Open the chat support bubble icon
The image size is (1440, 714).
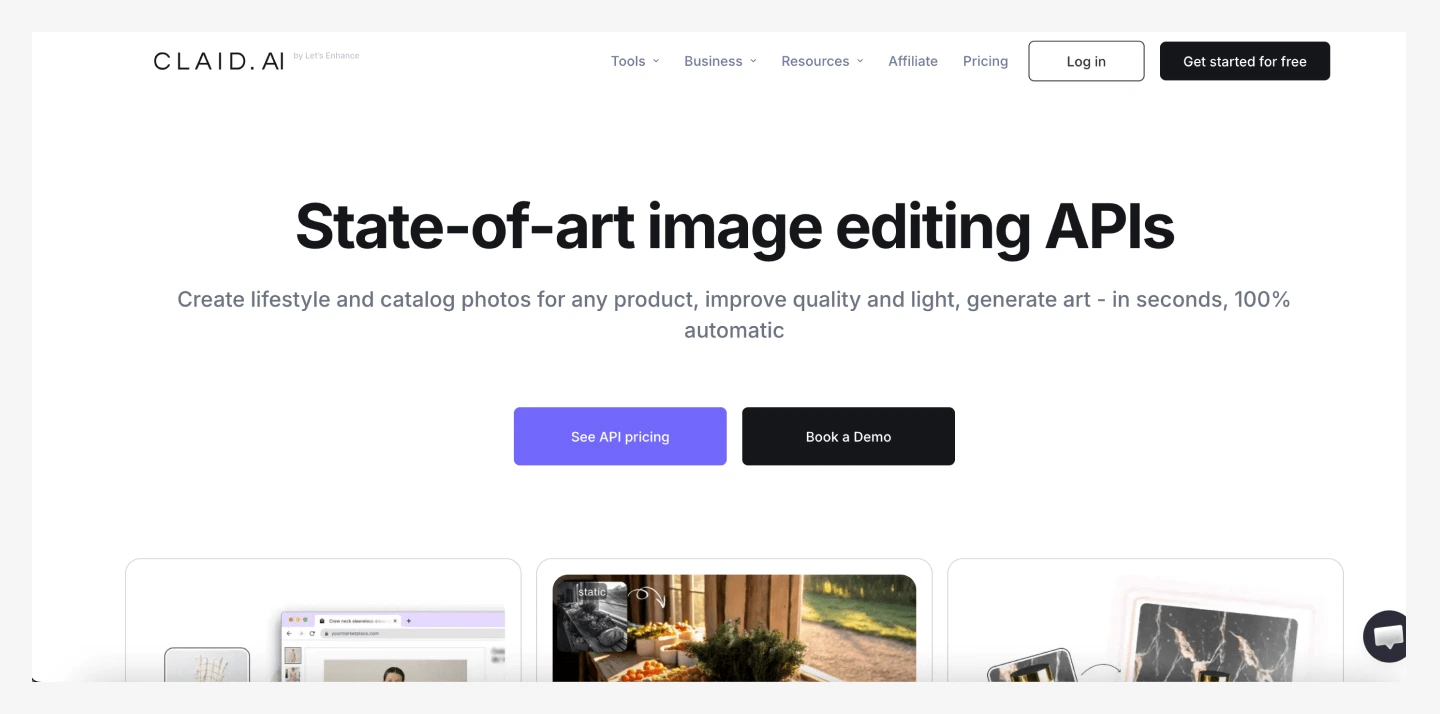(1386, 636)
